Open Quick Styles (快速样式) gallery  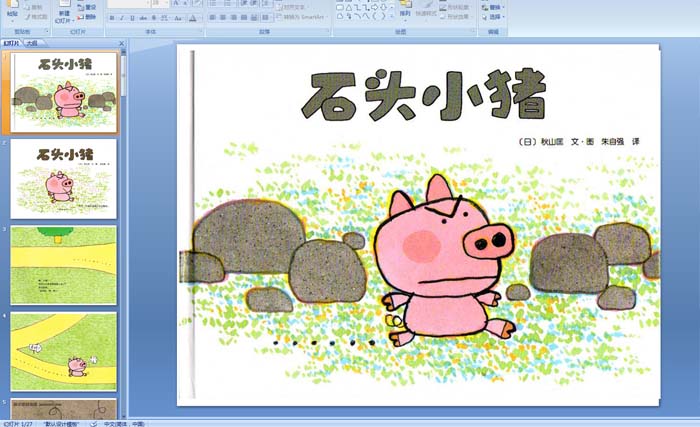pos(426,10)
